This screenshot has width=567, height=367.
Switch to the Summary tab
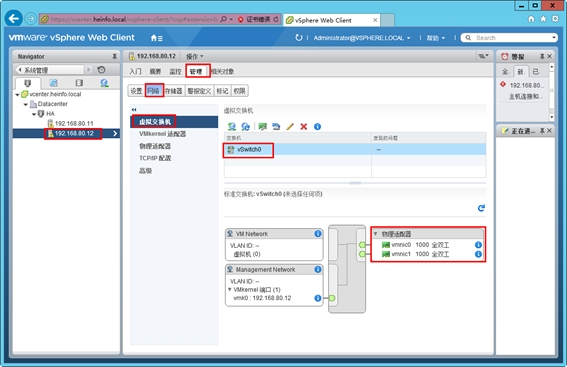coord(155,72)
